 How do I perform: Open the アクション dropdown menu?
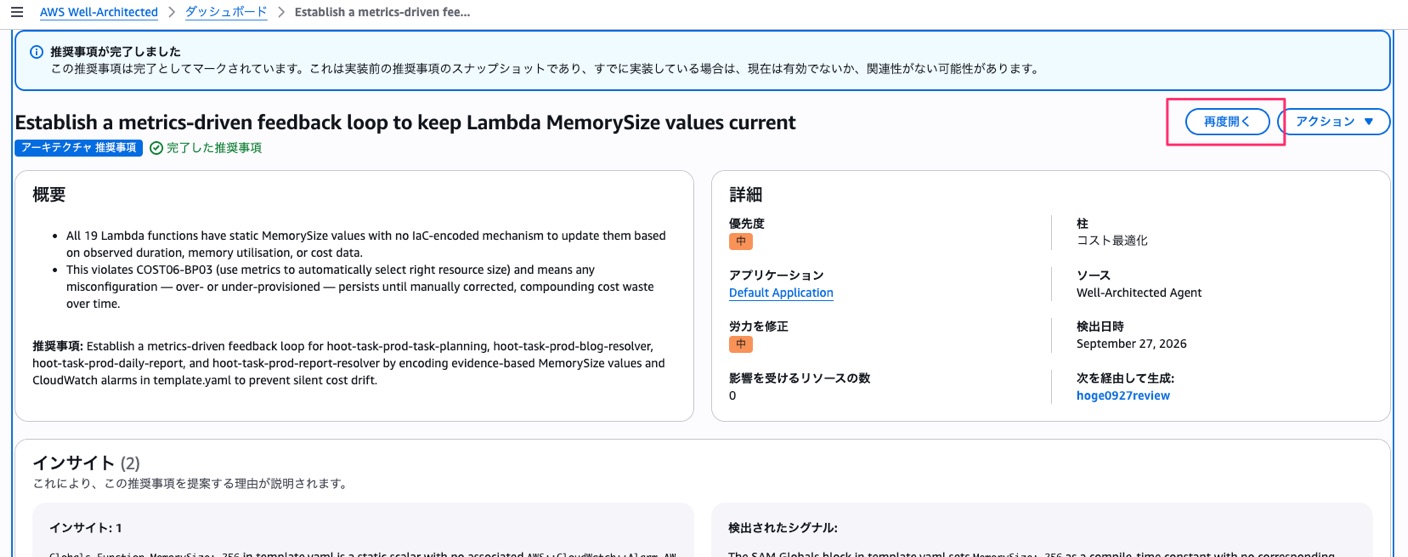coord(1334,122)
